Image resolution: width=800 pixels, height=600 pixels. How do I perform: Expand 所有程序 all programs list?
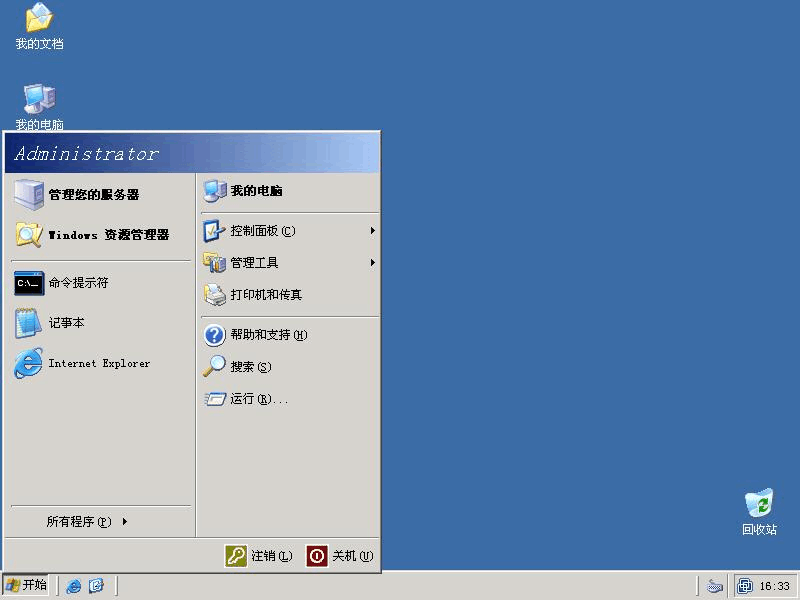[87, 521]
